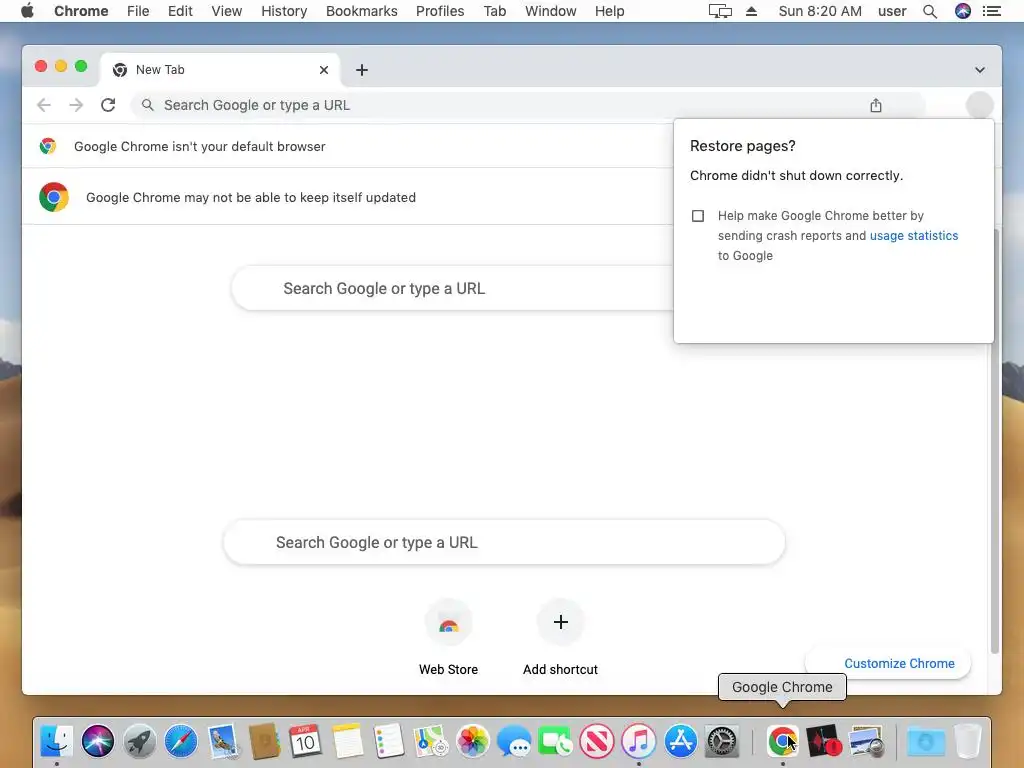Open the Window menu
The width and height of the screenshot is (1024, 768).
(551, 11)
